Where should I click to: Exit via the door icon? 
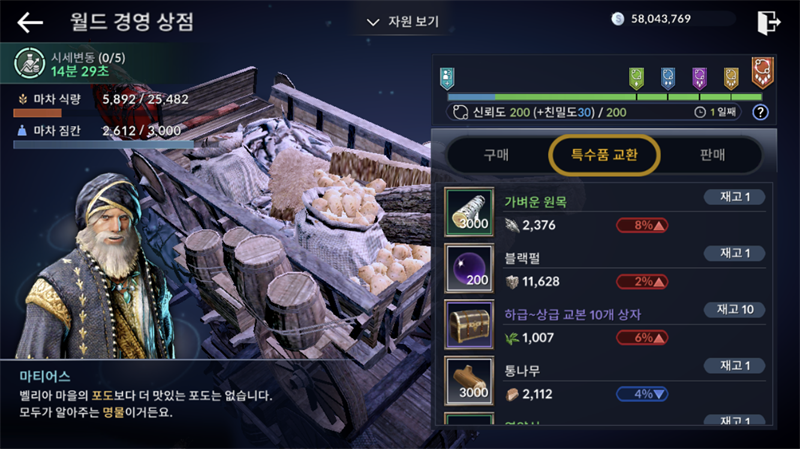click(768, 22)
